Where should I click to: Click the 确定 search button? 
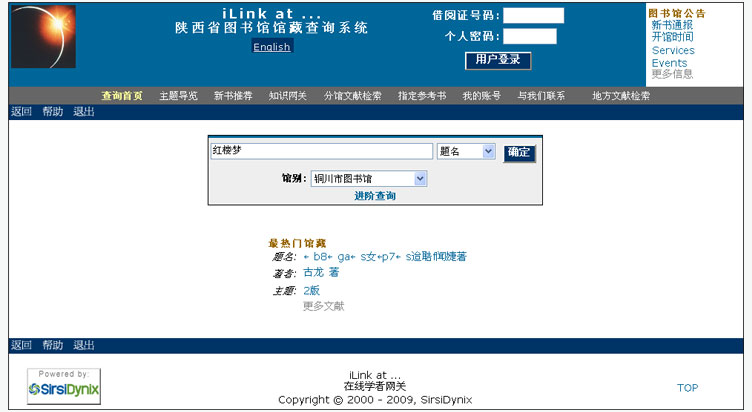coord(519,153)
